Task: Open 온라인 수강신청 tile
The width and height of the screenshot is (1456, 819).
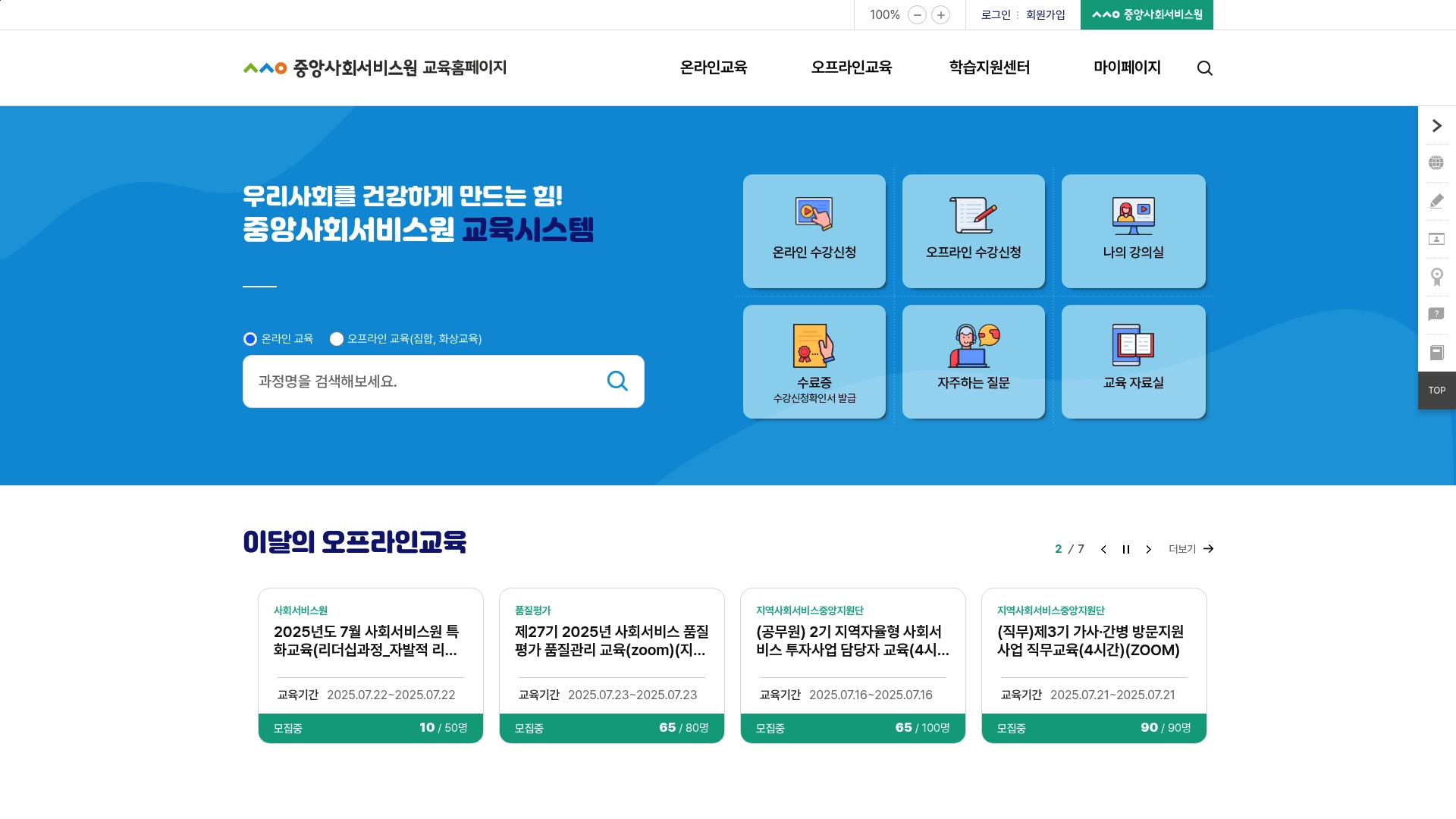Action: 814,231
